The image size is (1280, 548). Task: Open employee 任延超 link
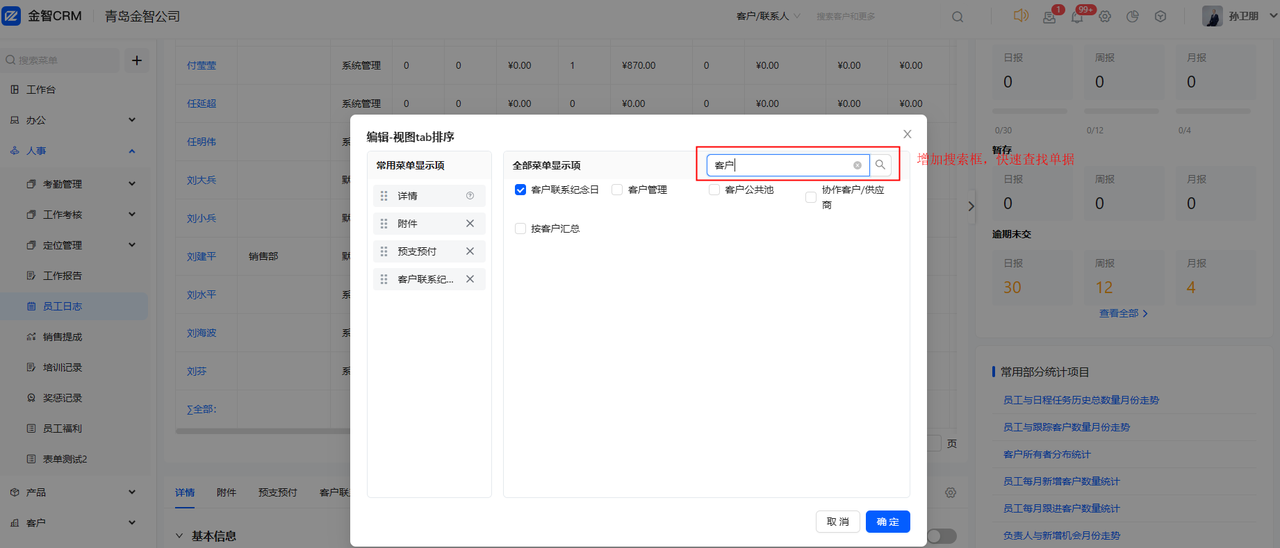(202, 103)
